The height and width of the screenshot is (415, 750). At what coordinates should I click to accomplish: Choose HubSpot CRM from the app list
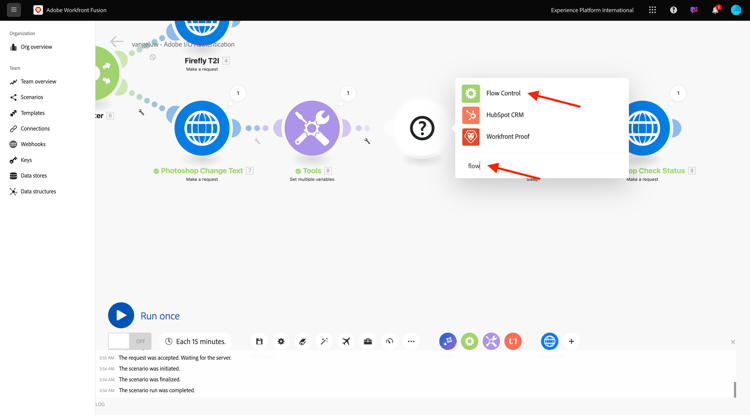pos(503,115)
